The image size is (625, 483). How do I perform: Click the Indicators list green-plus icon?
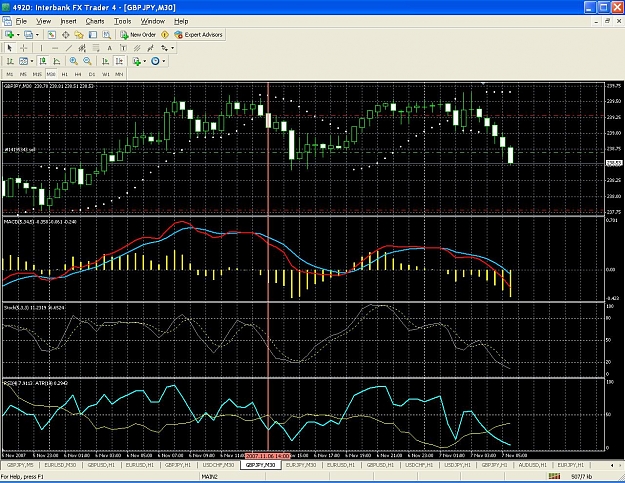click(x=137, y=61)
